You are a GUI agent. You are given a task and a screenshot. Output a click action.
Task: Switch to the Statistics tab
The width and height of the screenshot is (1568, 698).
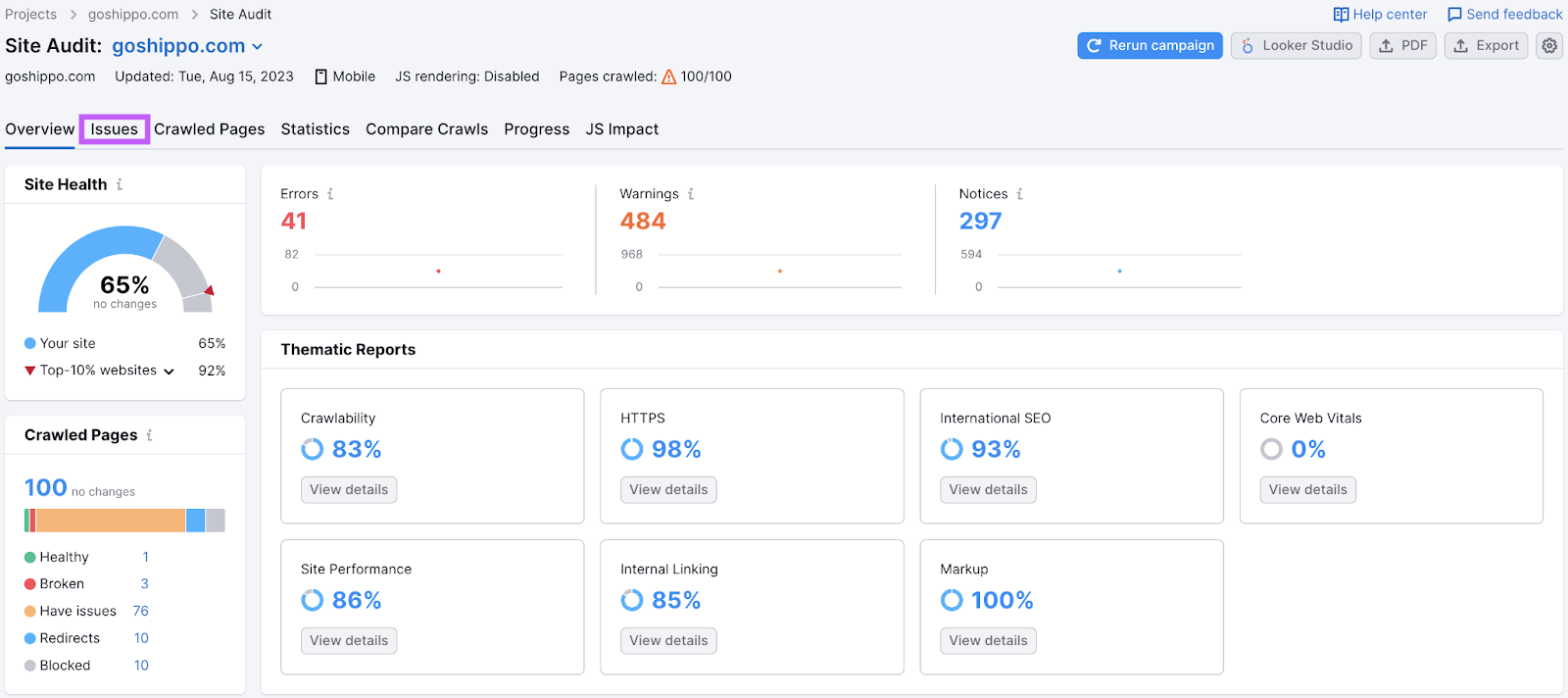pyautogui.click(x=315, y=129)
